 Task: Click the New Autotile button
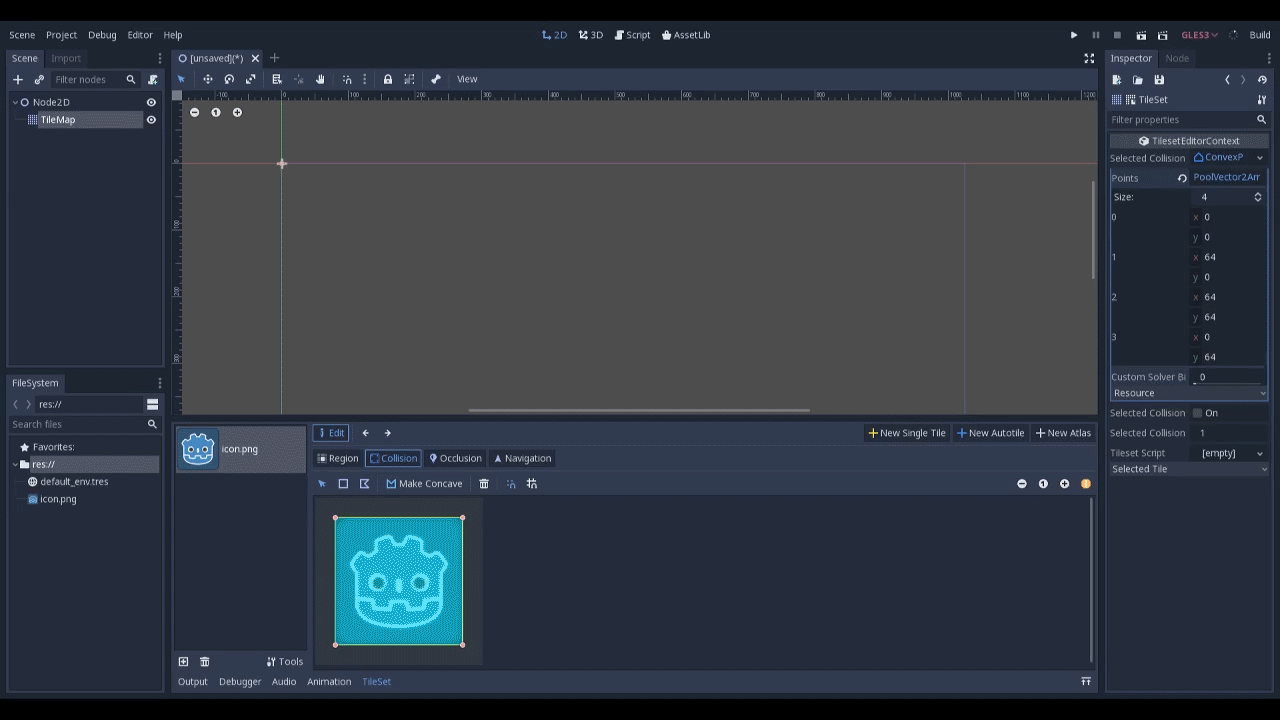click(x=990, y=433)
